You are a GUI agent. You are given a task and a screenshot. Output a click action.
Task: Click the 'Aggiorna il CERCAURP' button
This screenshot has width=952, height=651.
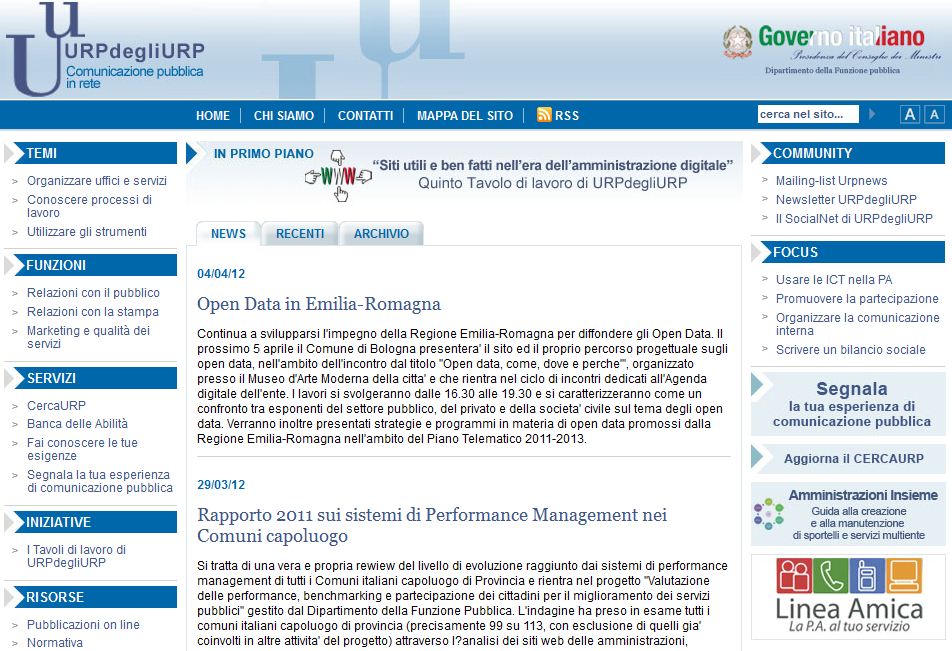pyautogui.click(x=848, y=458)
